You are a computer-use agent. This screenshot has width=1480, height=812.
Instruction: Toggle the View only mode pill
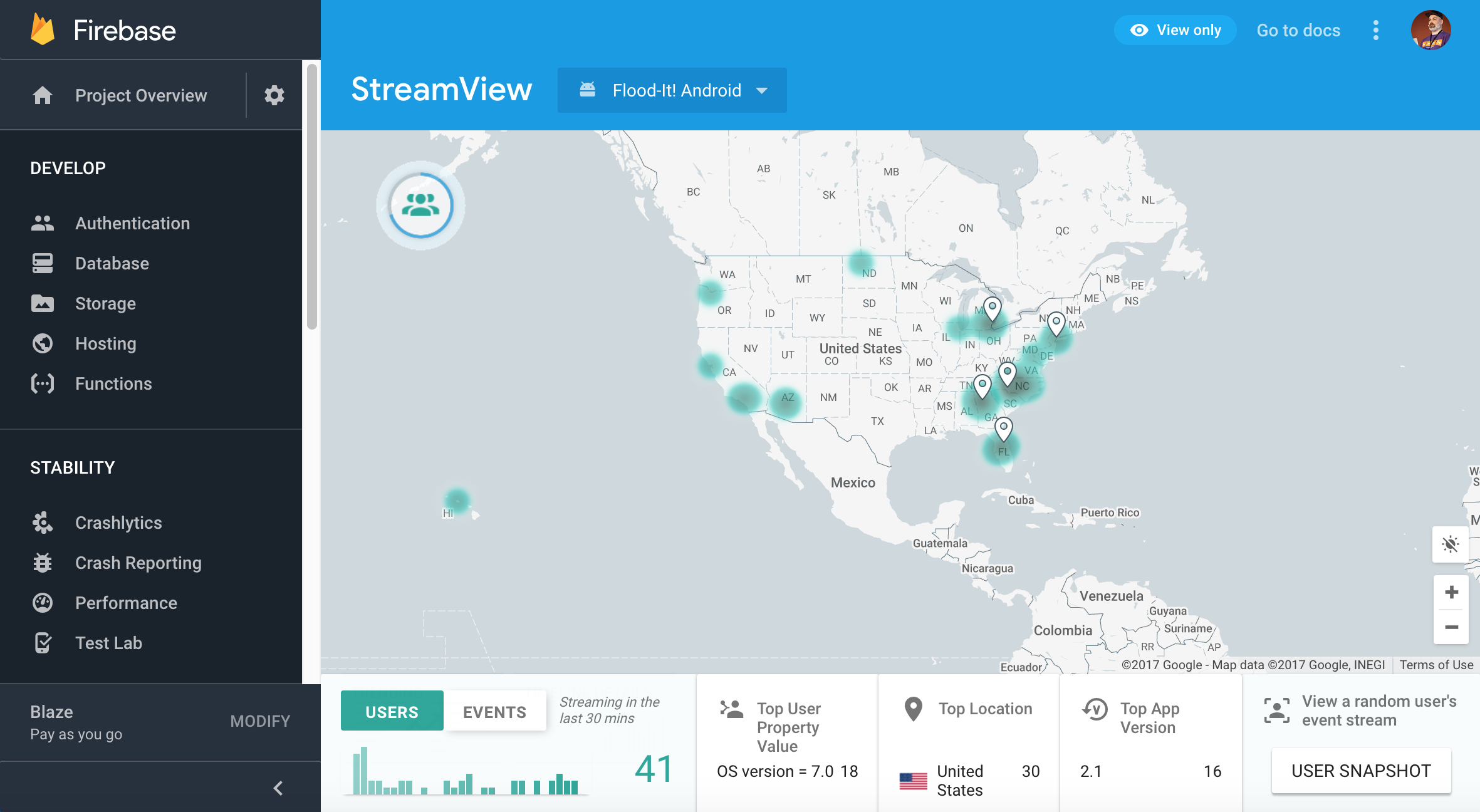click(x=1175, y=30)
